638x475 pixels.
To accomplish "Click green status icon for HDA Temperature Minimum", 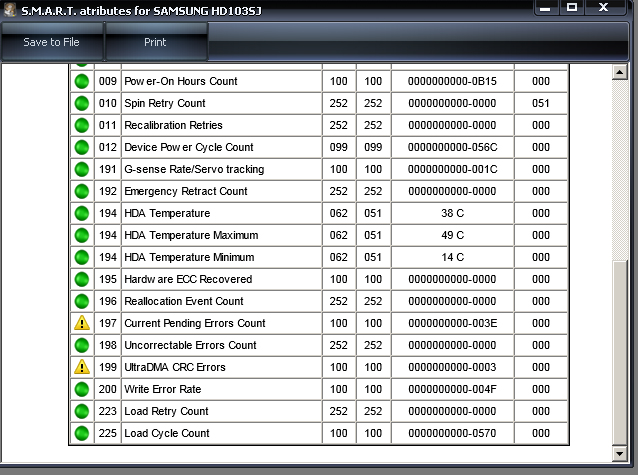I will tap(82, 257).
